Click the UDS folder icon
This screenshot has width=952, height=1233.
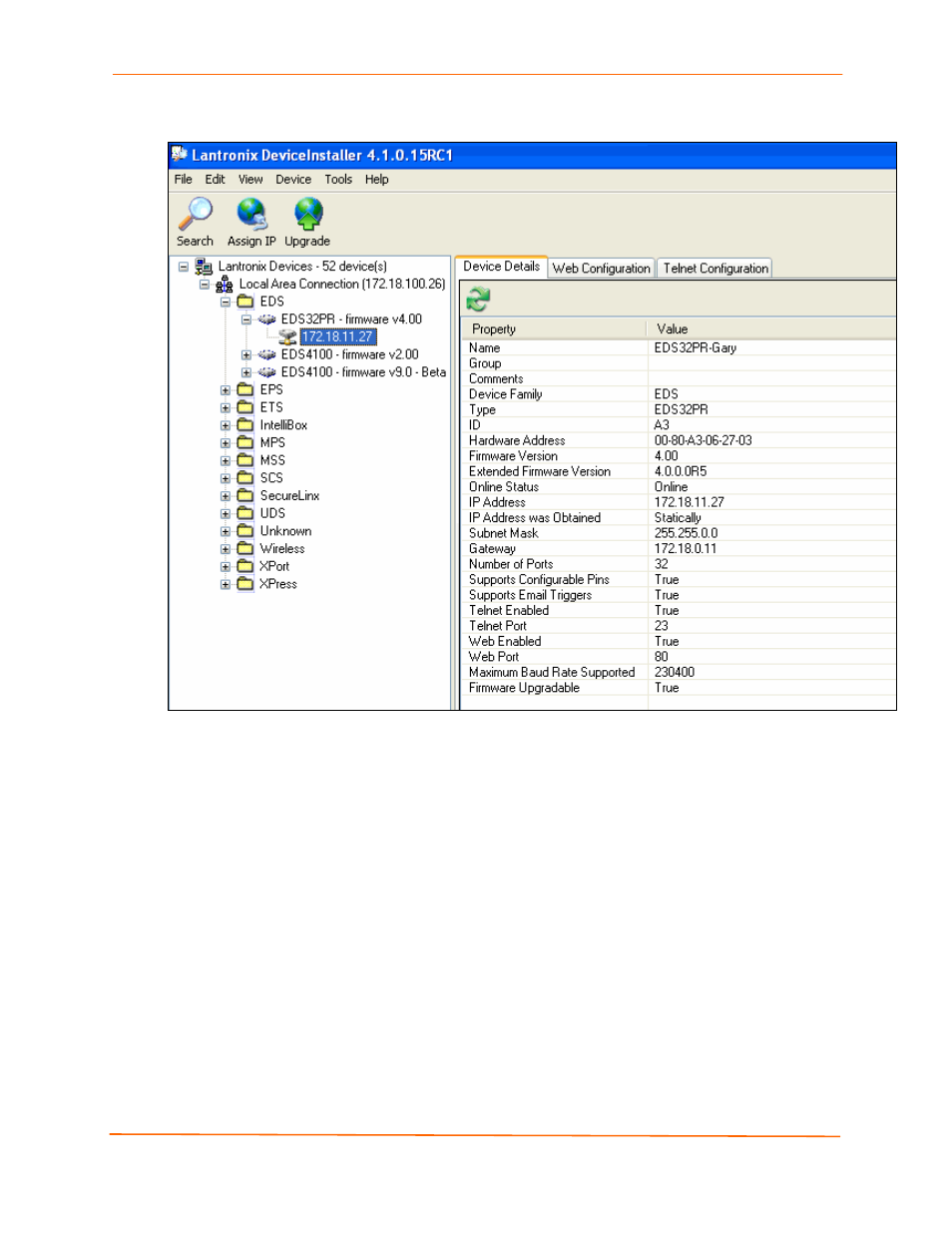(245, 513)
